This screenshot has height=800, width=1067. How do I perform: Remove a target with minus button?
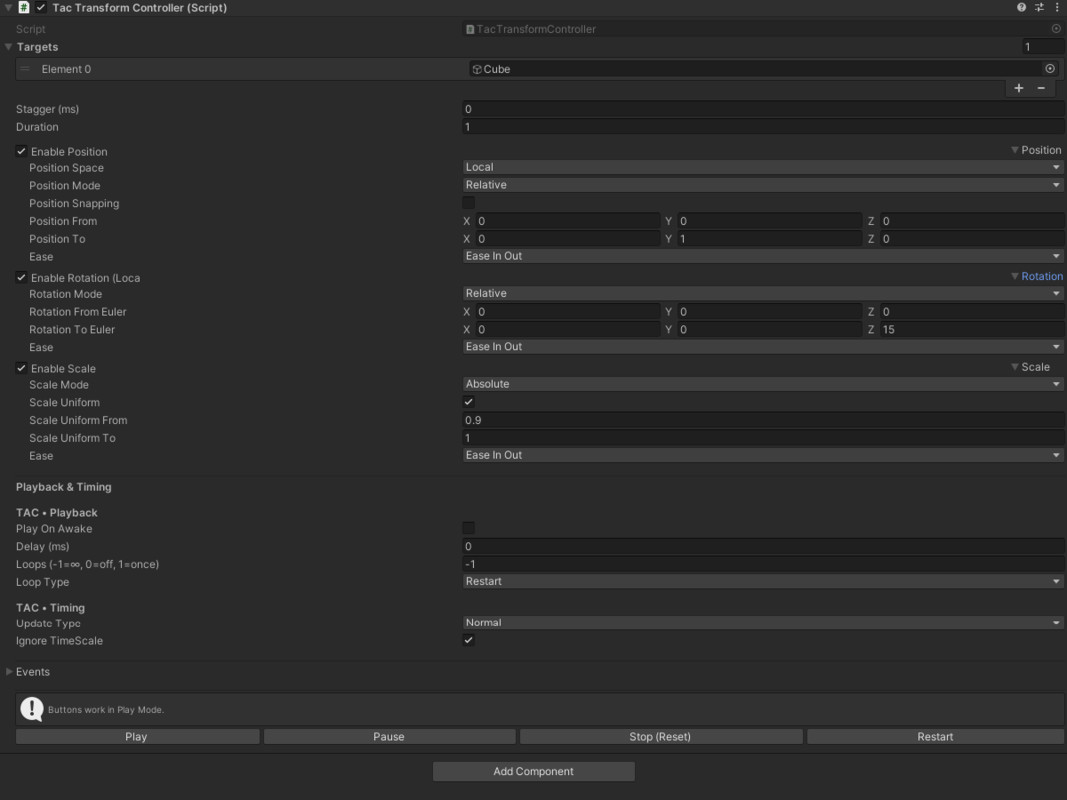[1040, 87]
